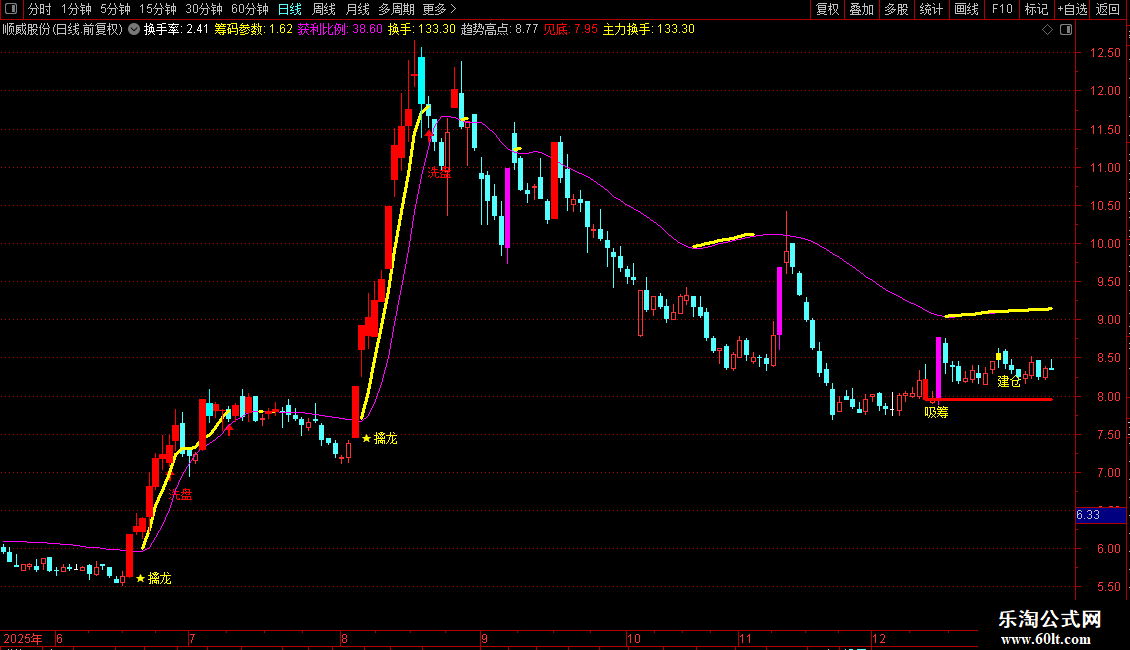Switch to 分时 intraday view

coord(40,9)
